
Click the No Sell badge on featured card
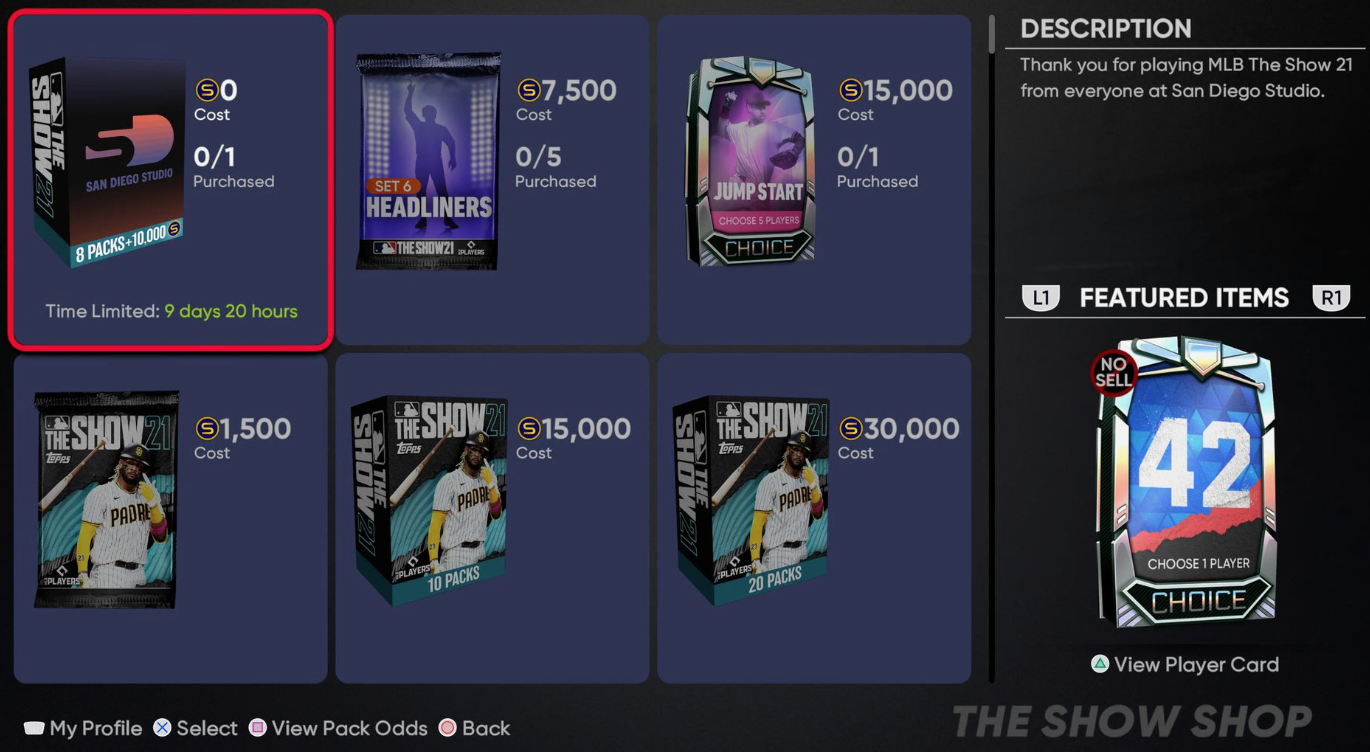[x=1114, y=373]
